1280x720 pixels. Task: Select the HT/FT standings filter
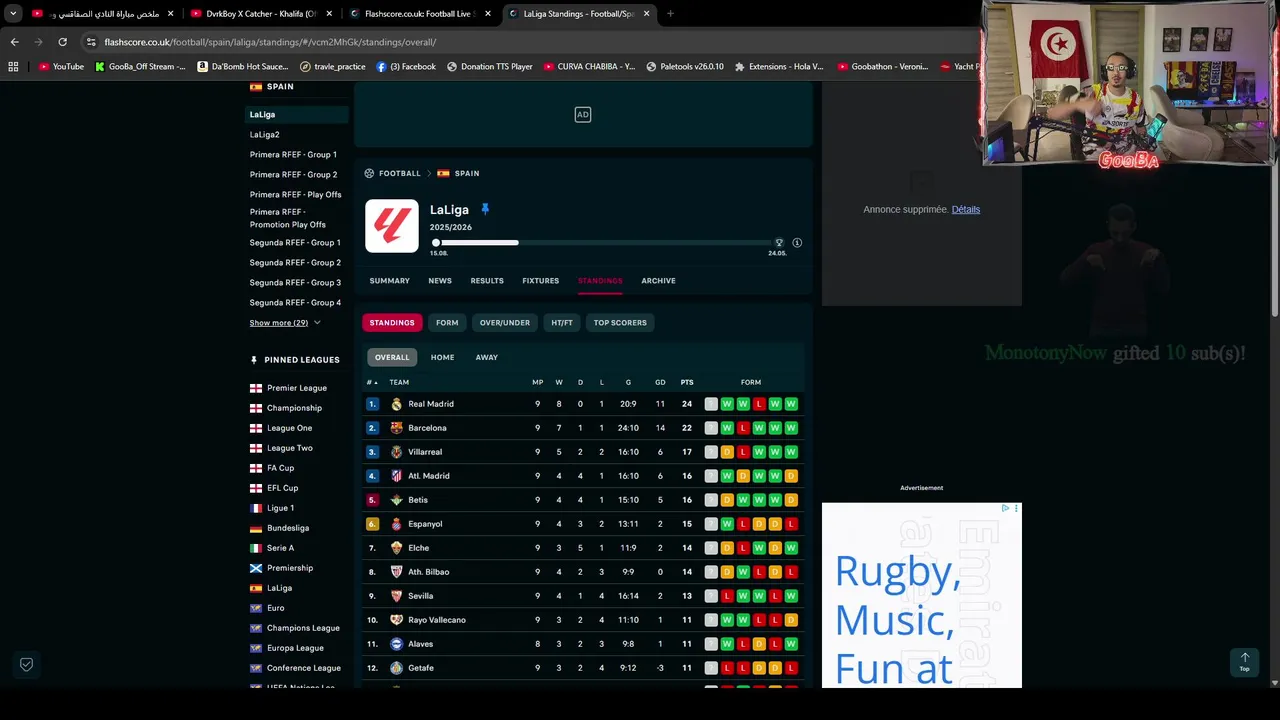click(562, 323)
